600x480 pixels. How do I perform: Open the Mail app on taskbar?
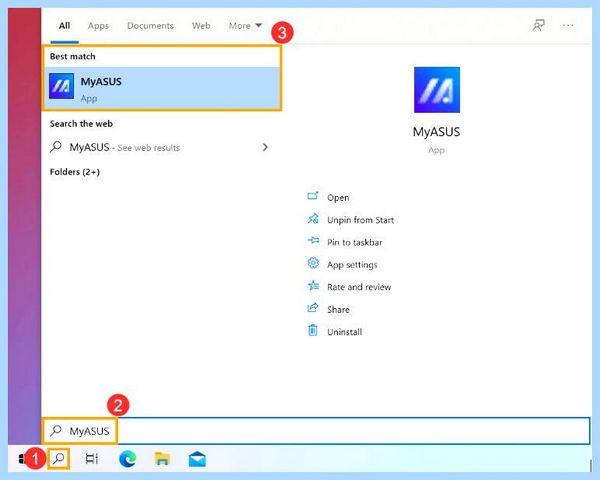click(197, 459)
